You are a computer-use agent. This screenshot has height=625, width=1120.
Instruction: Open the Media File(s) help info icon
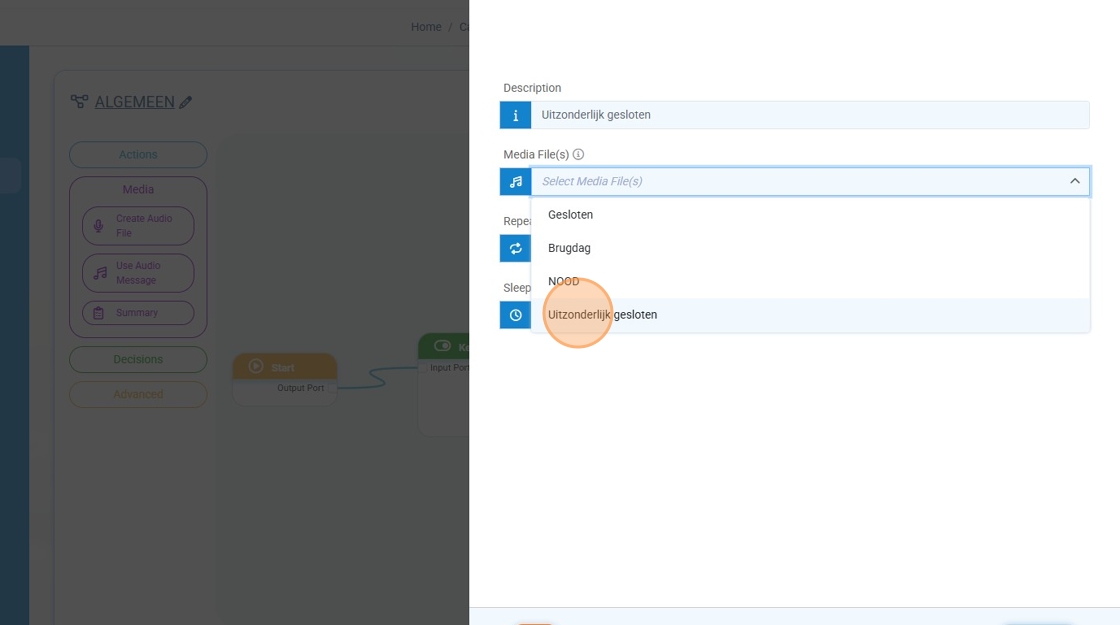(578, 155)
